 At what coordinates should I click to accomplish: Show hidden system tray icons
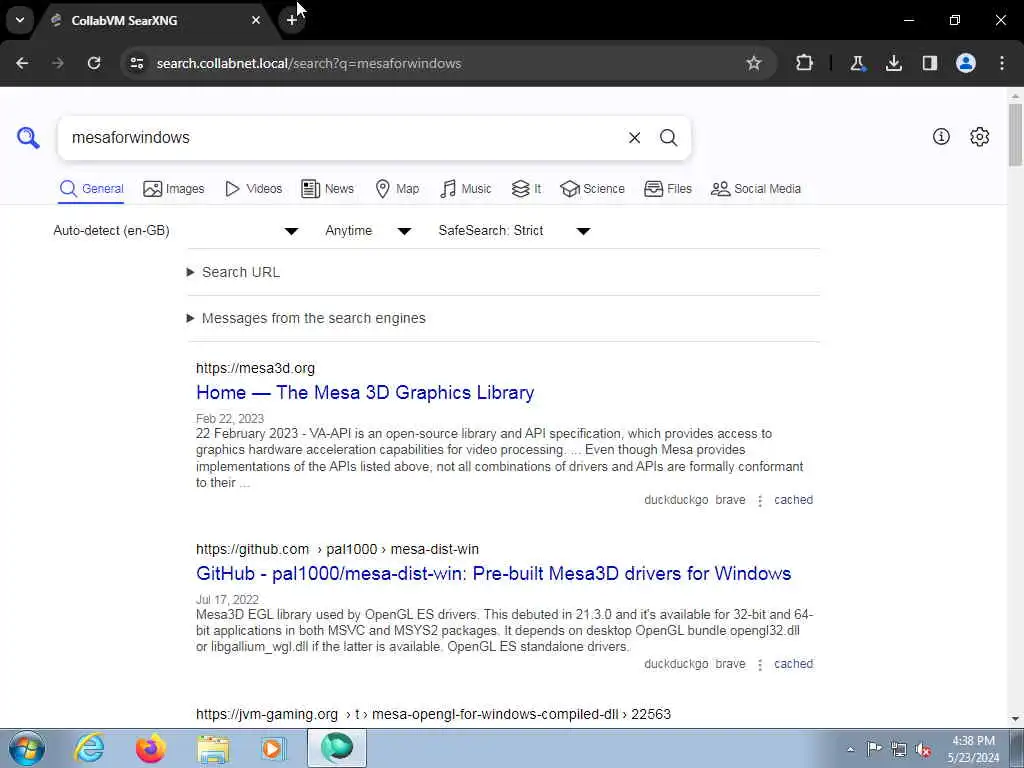(x=850, y=749)
